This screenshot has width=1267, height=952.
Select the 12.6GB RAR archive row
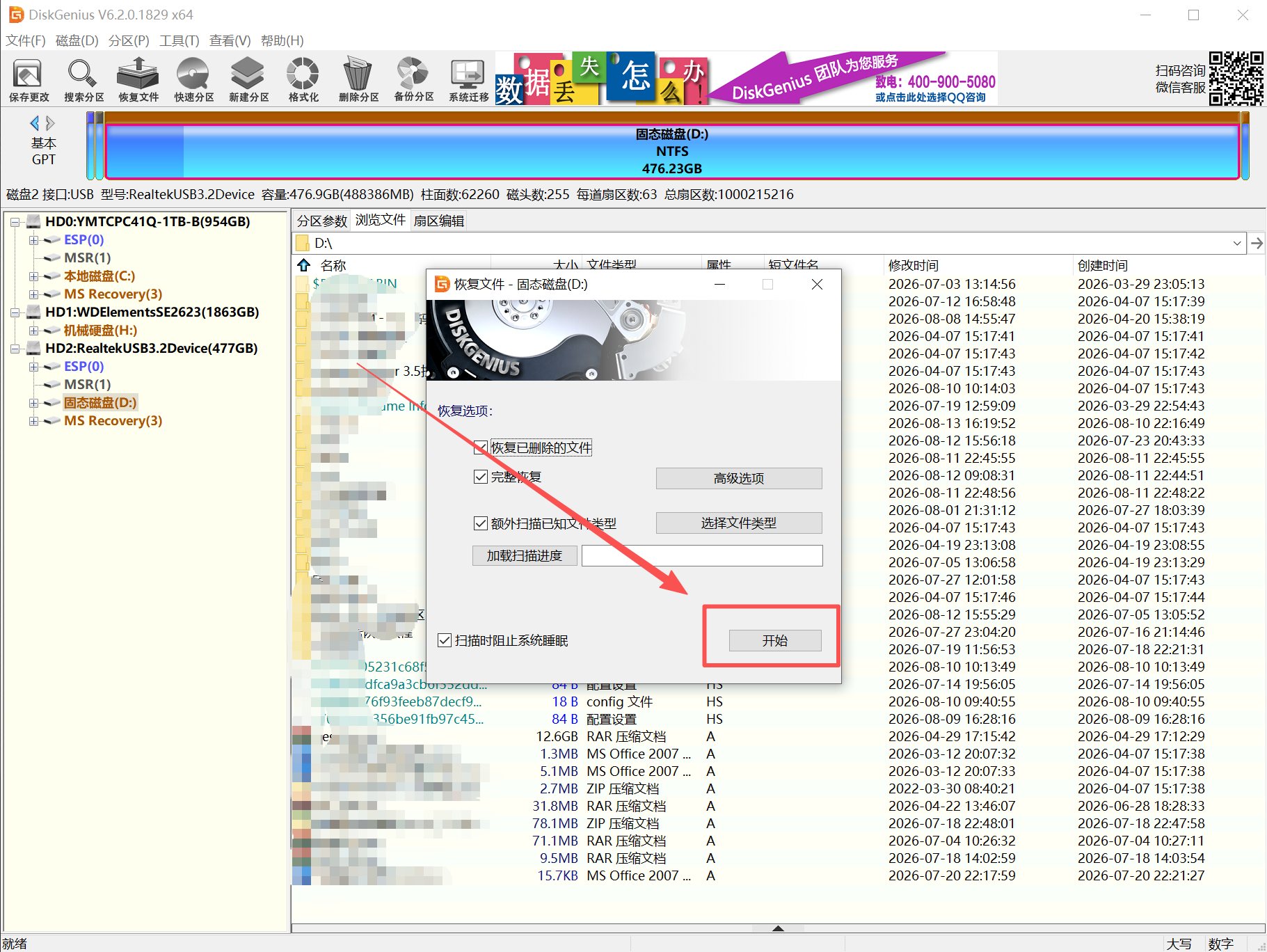[x=778, y=736]
